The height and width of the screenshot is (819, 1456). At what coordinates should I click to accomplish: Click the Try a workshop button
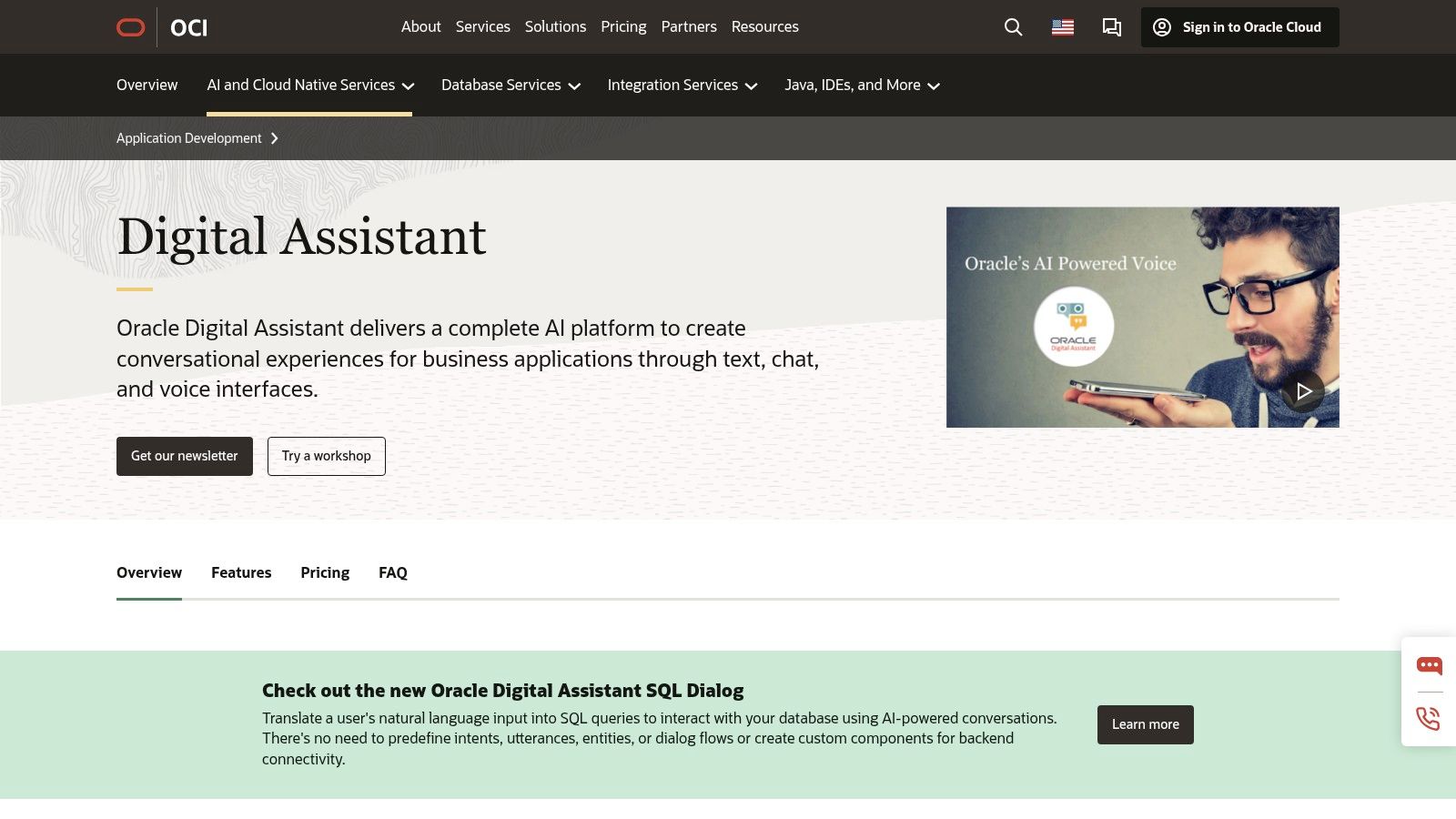(x=326, y=456)
